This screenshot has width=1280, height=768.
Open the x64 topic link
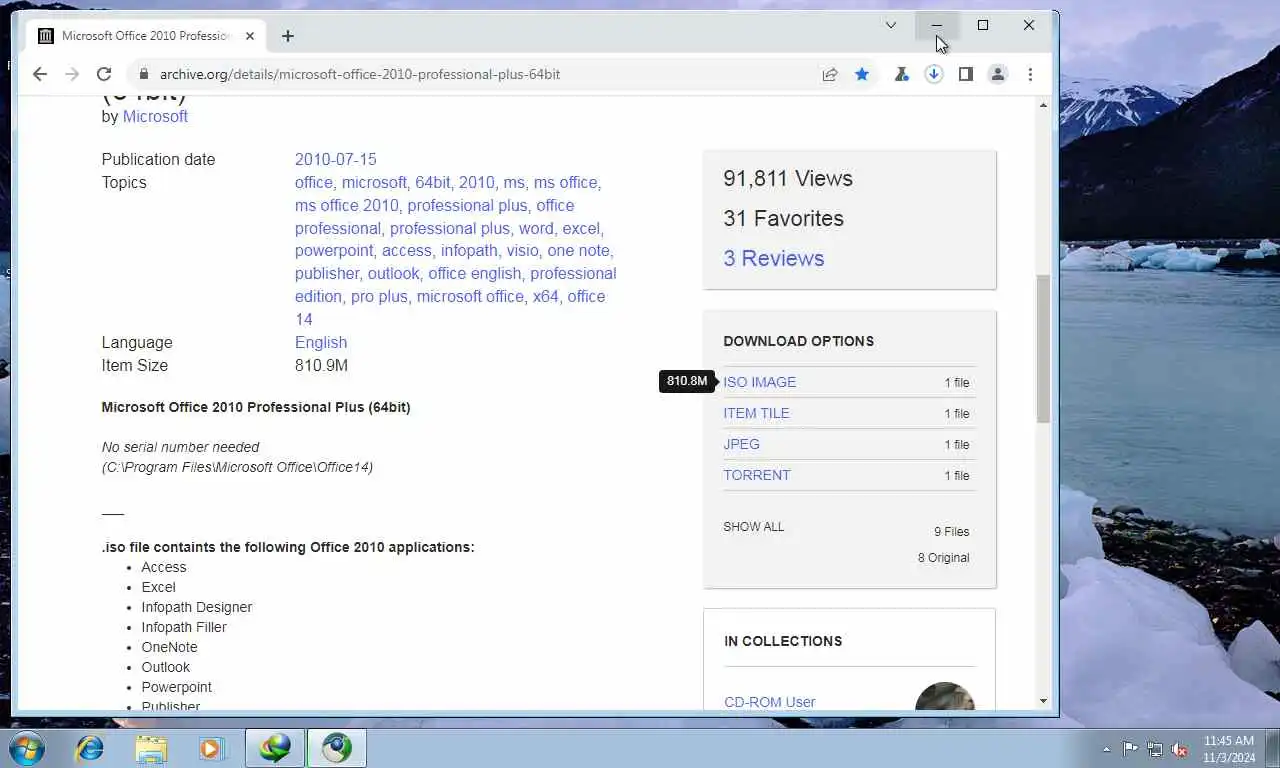[x=545, y=297]
